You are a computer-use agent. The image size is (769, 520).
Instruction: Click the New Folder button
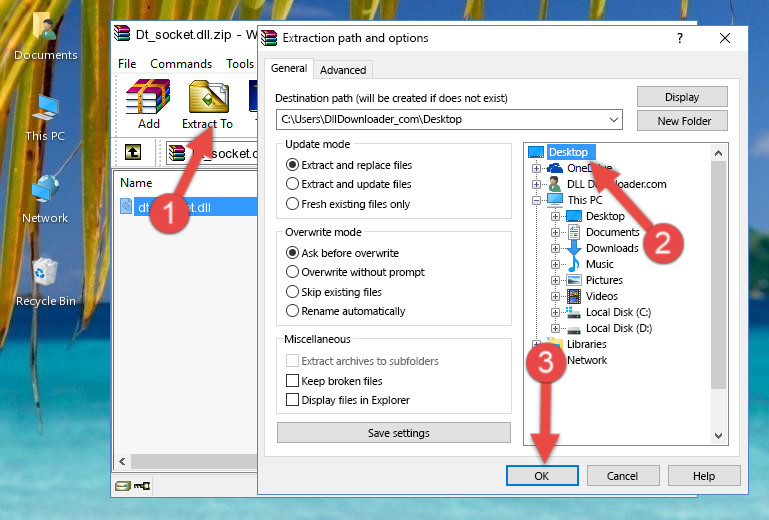pyautogui.click(x=682, y=121)
